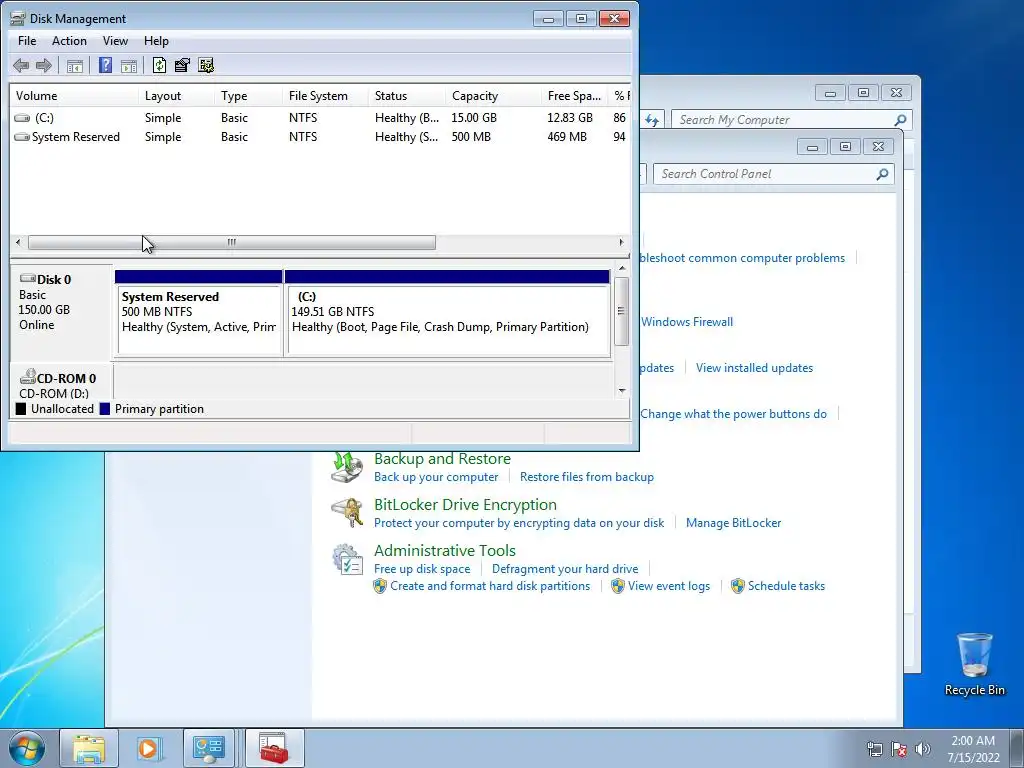
Task: Click the BitLocker Drive Encryption keys icon
Action: (x=347, y=513)
